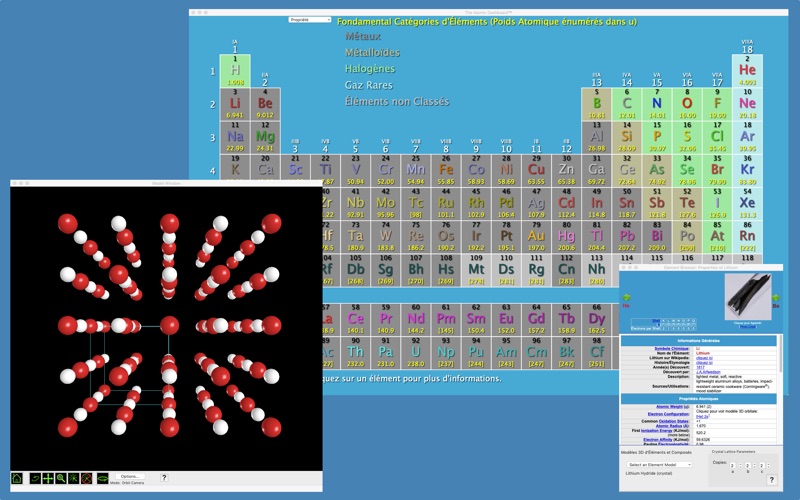This screenshot has width=800, height=500.
Task: Open the Electron Configuration link
Action: 668,414
